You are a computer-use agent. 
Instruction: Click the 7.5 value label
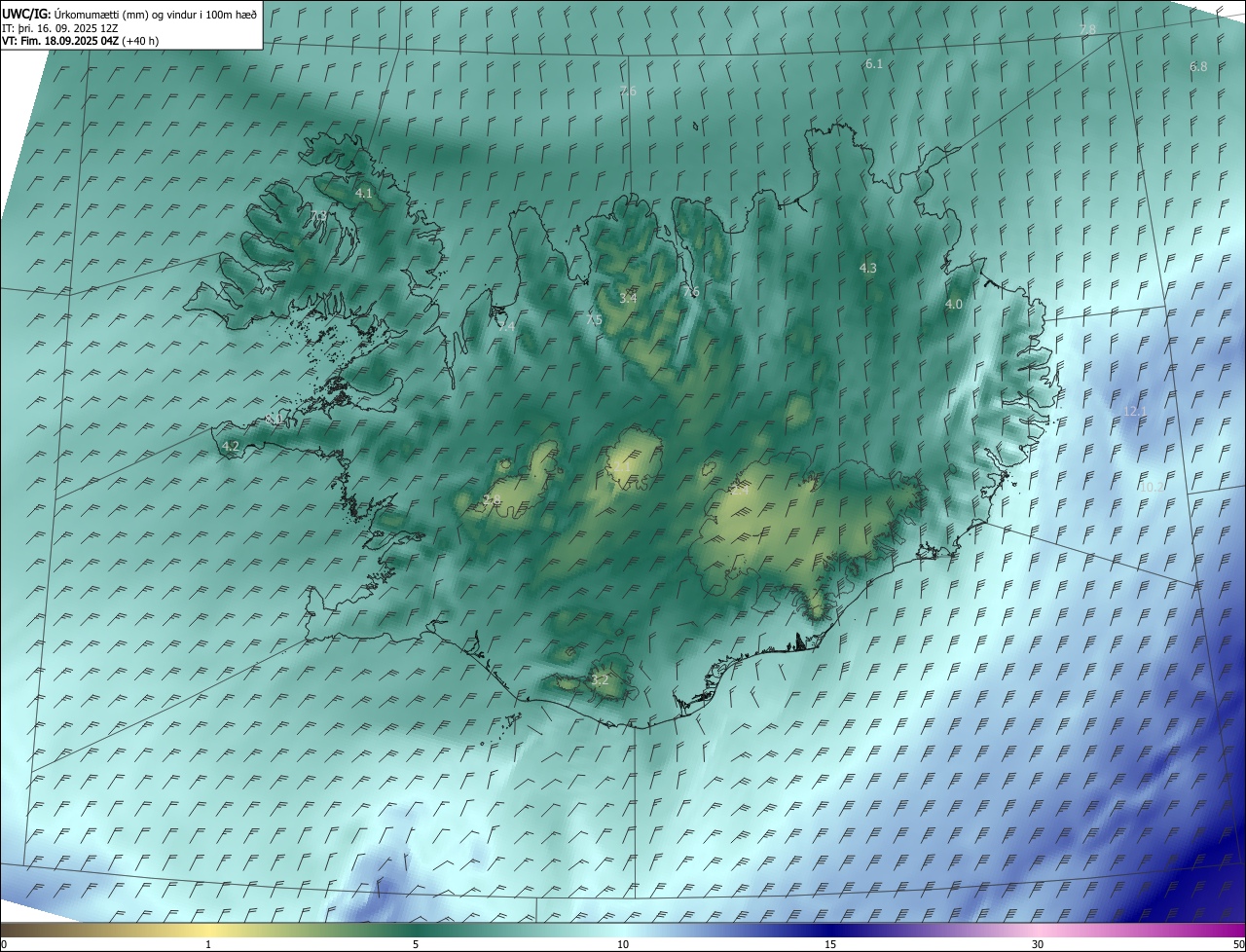tap(594, 320)
